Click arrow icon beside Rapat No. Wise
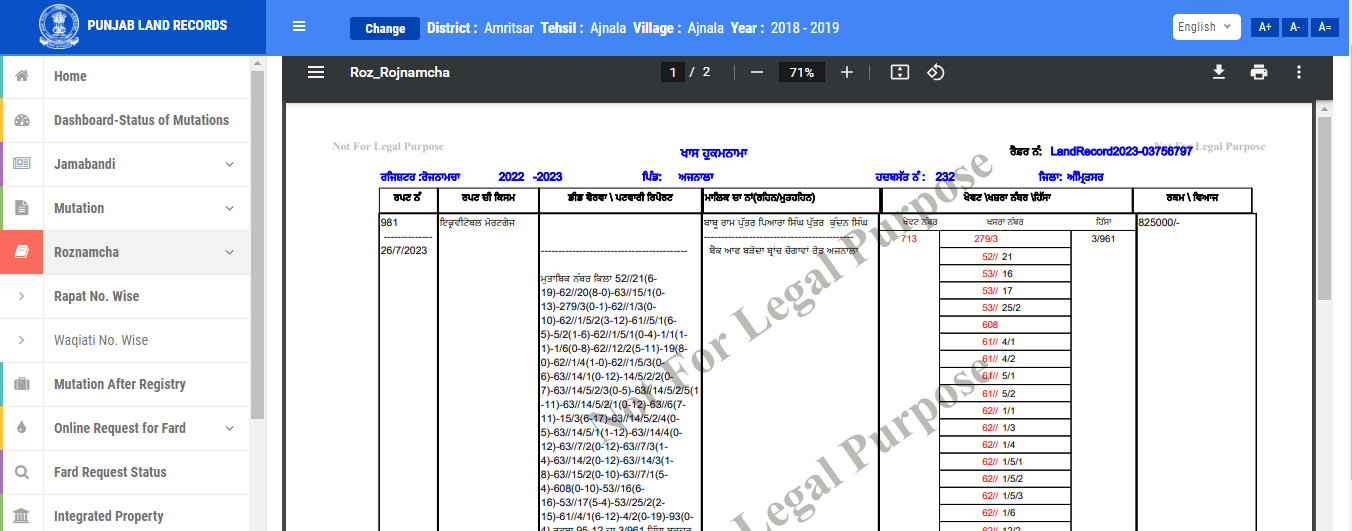This screenshot has width=1352, height=531. pyautogui.click(x=22, y=296)
